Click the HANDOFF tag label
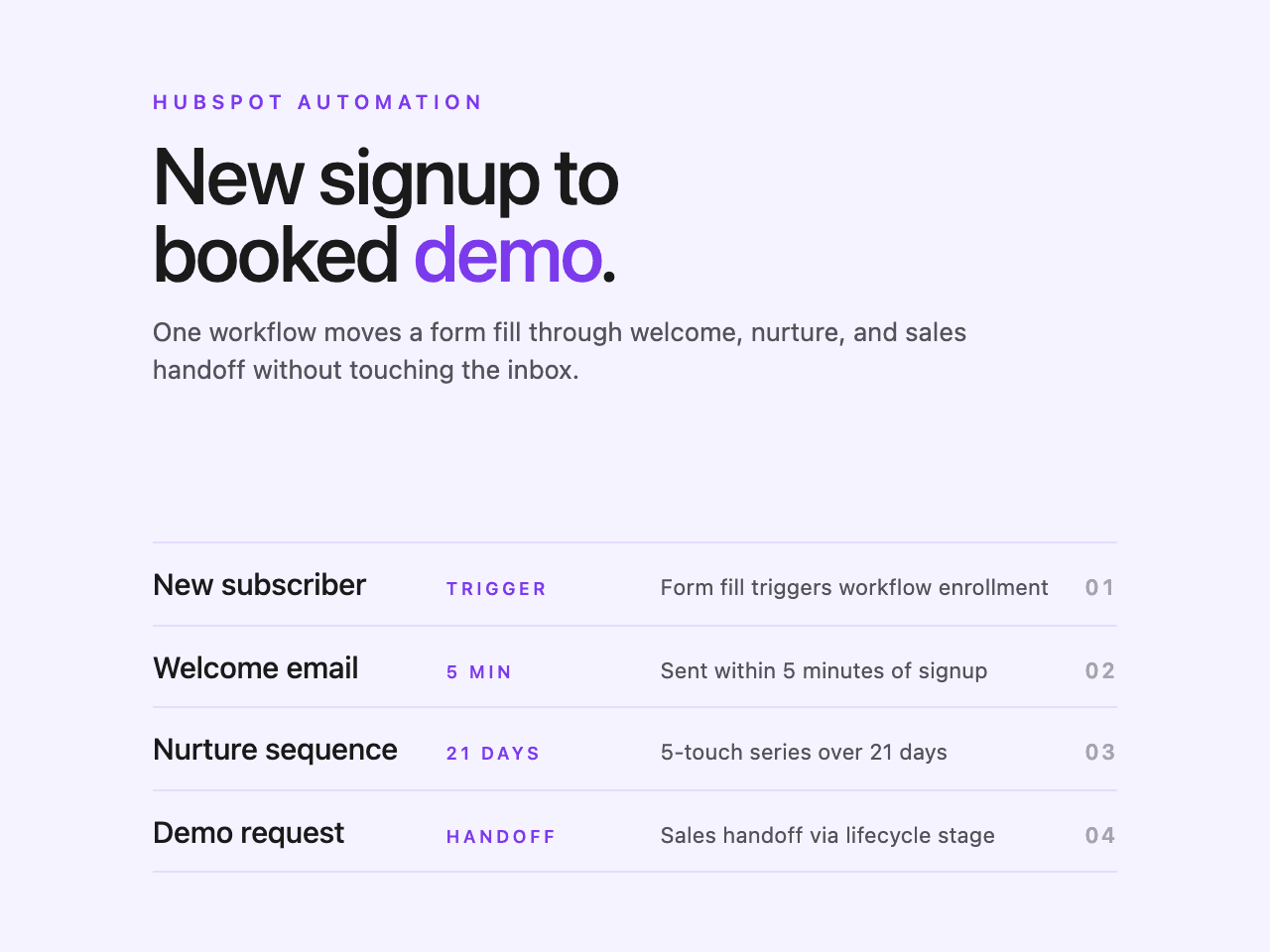This screenshot has width=1270, height=952. click(501, 837)
